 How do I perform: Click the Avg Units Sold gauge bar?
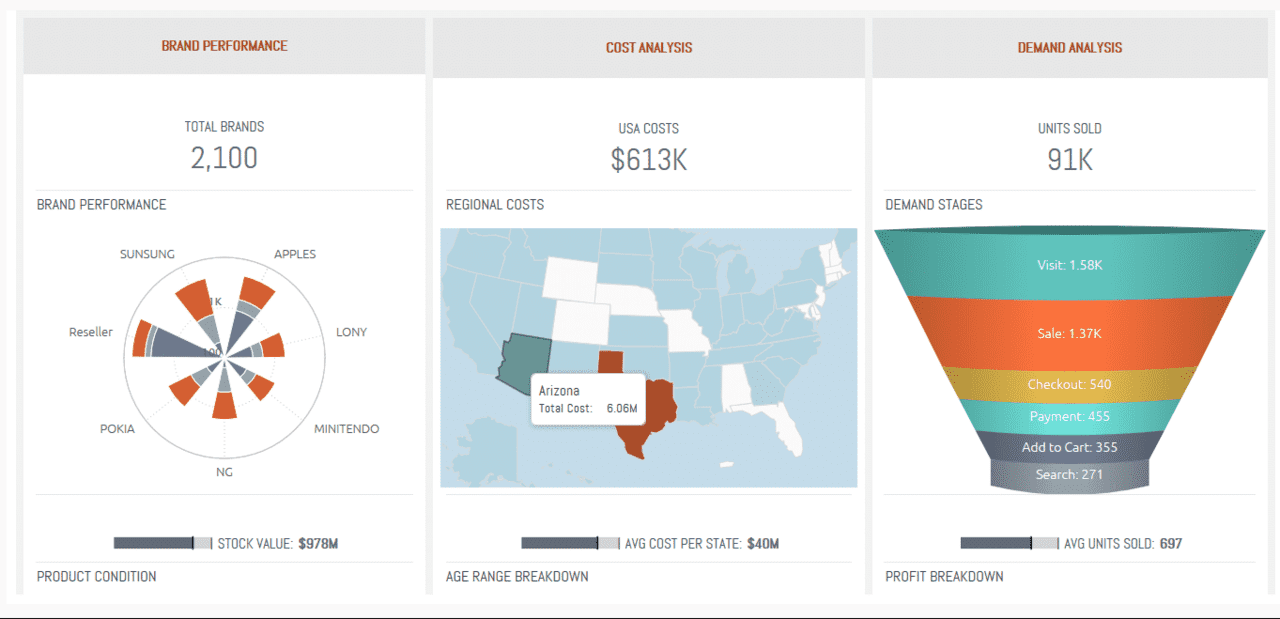pos(1009,543)
